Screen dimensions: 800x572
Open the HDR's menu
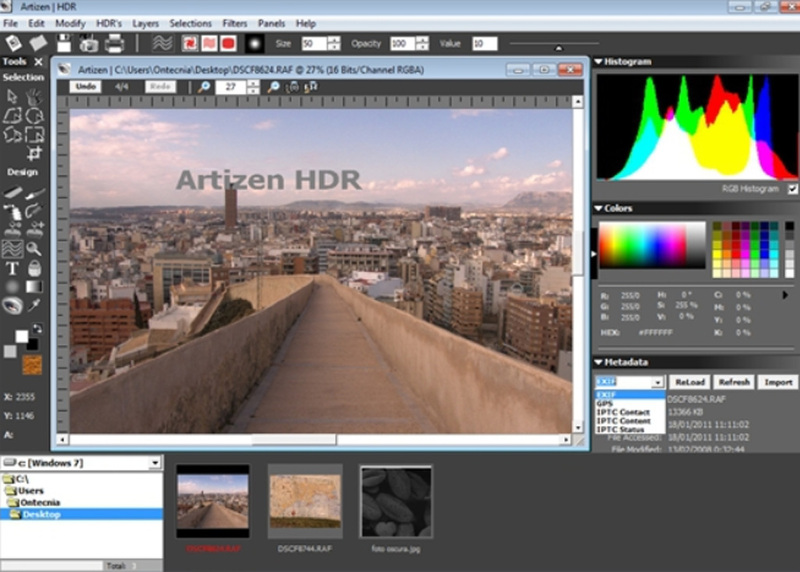(x=109, y=23)
